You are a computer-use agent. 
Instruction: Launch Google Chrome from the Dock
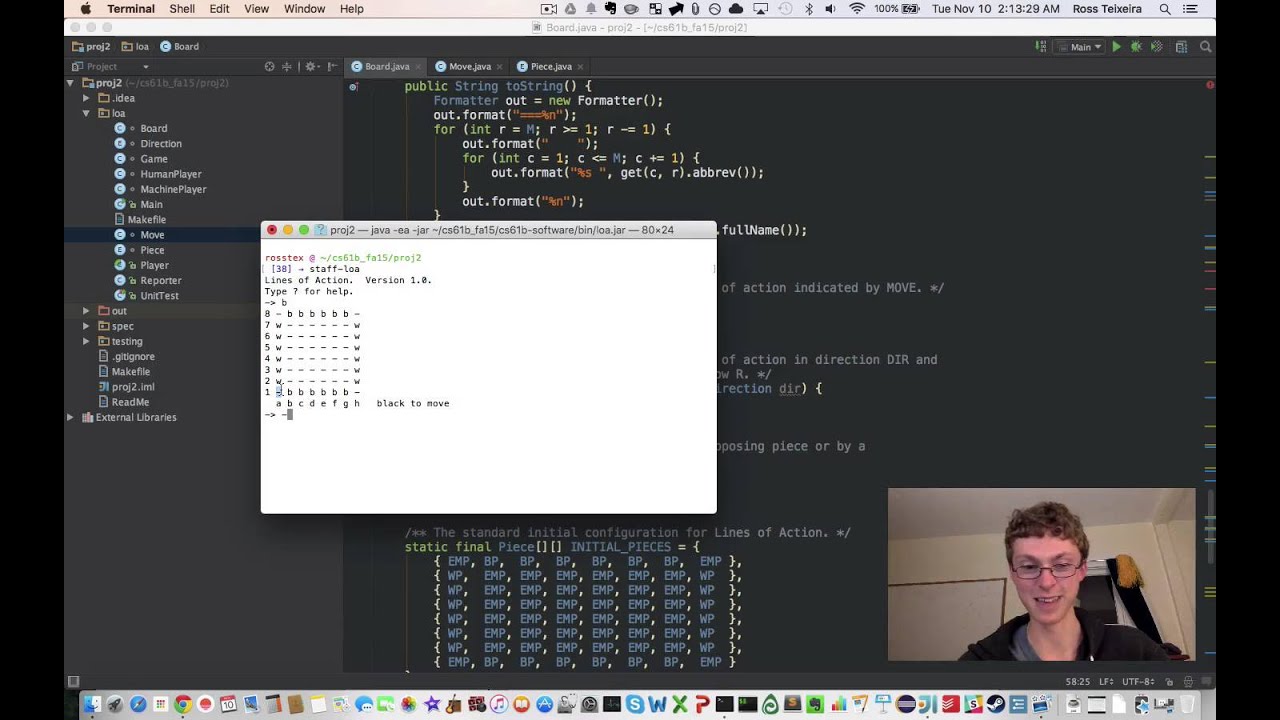click(x=183, y=704)
